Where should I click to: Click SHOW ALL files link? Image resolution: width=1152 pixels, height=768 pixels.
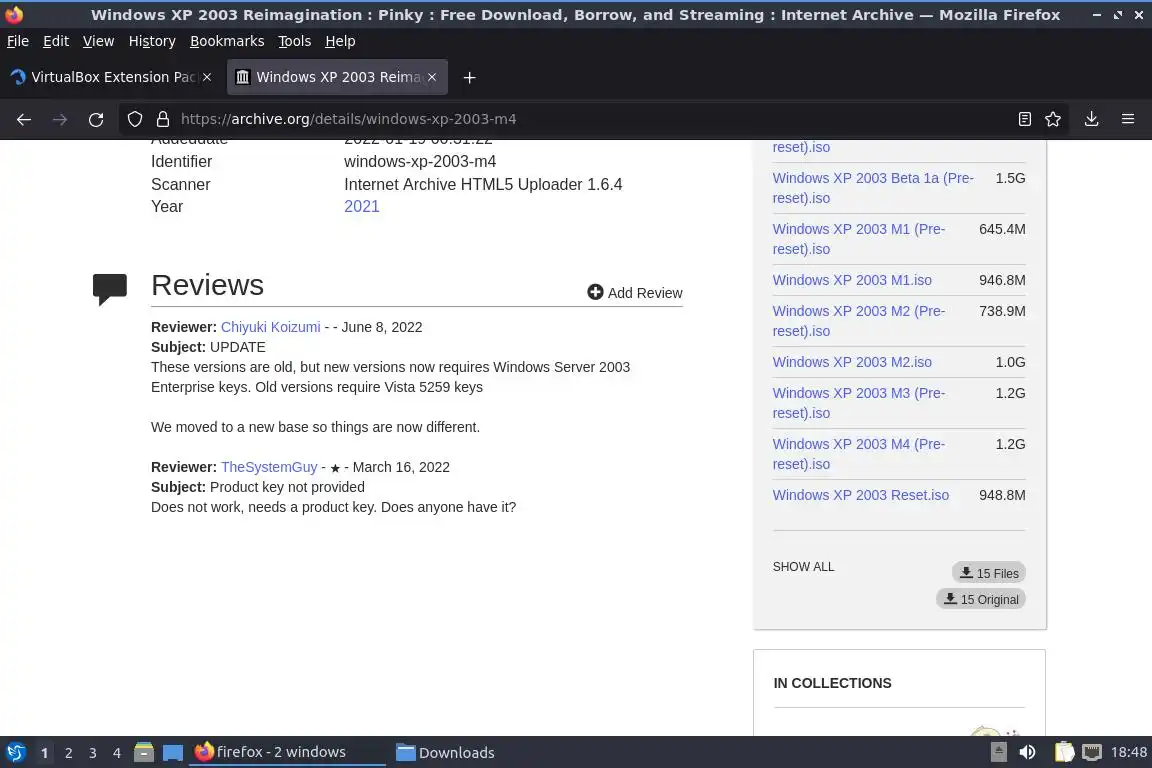coord(803,567)
